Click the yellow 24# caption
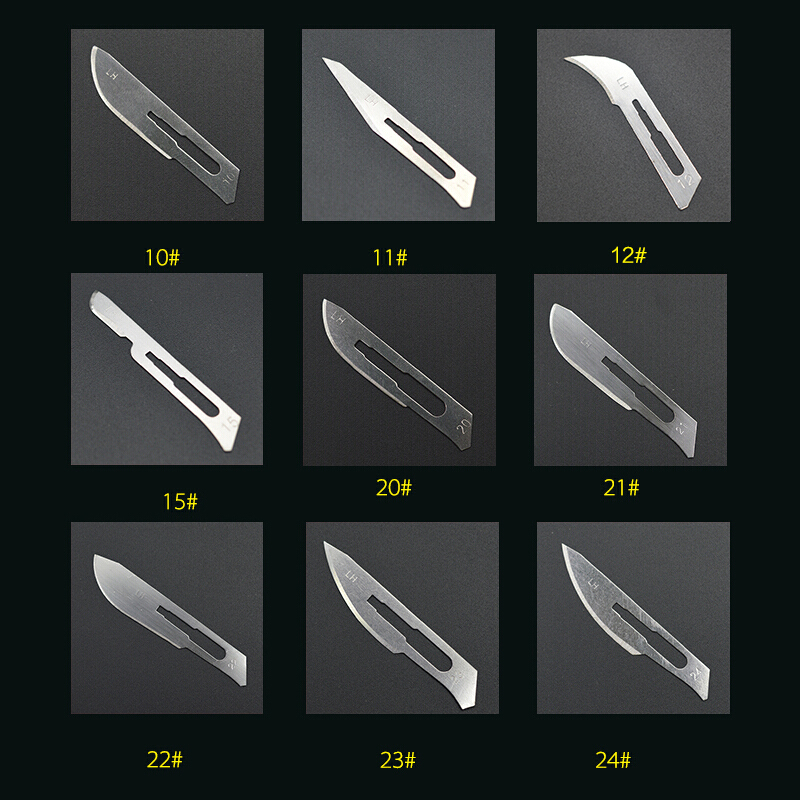This screenshot has width=800, height=800. tap(613, 760)
